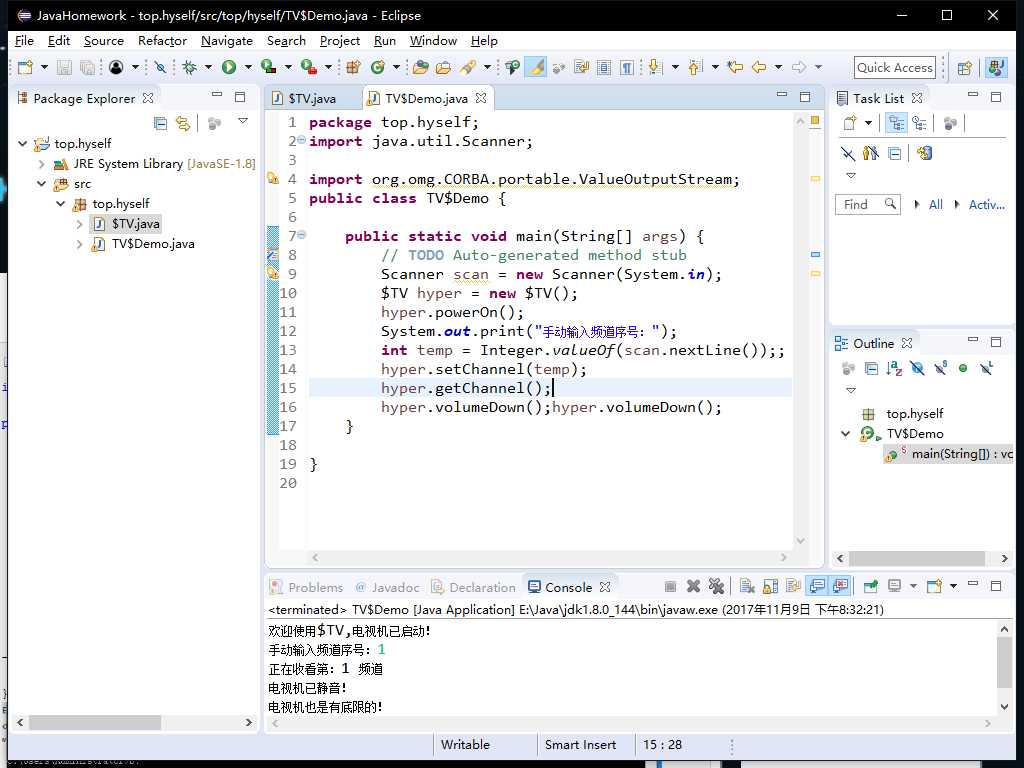Click inside the Quick Access field
The height and width of the screenshot is (768, 1024).
(x=895, y=67)
